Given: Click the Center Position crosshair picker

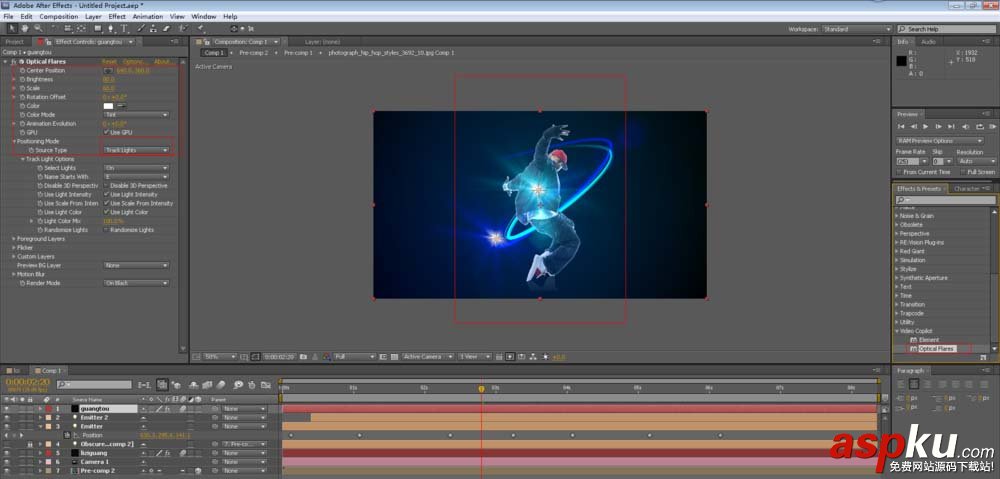Looking at the screenshot, I should [107, 70].
